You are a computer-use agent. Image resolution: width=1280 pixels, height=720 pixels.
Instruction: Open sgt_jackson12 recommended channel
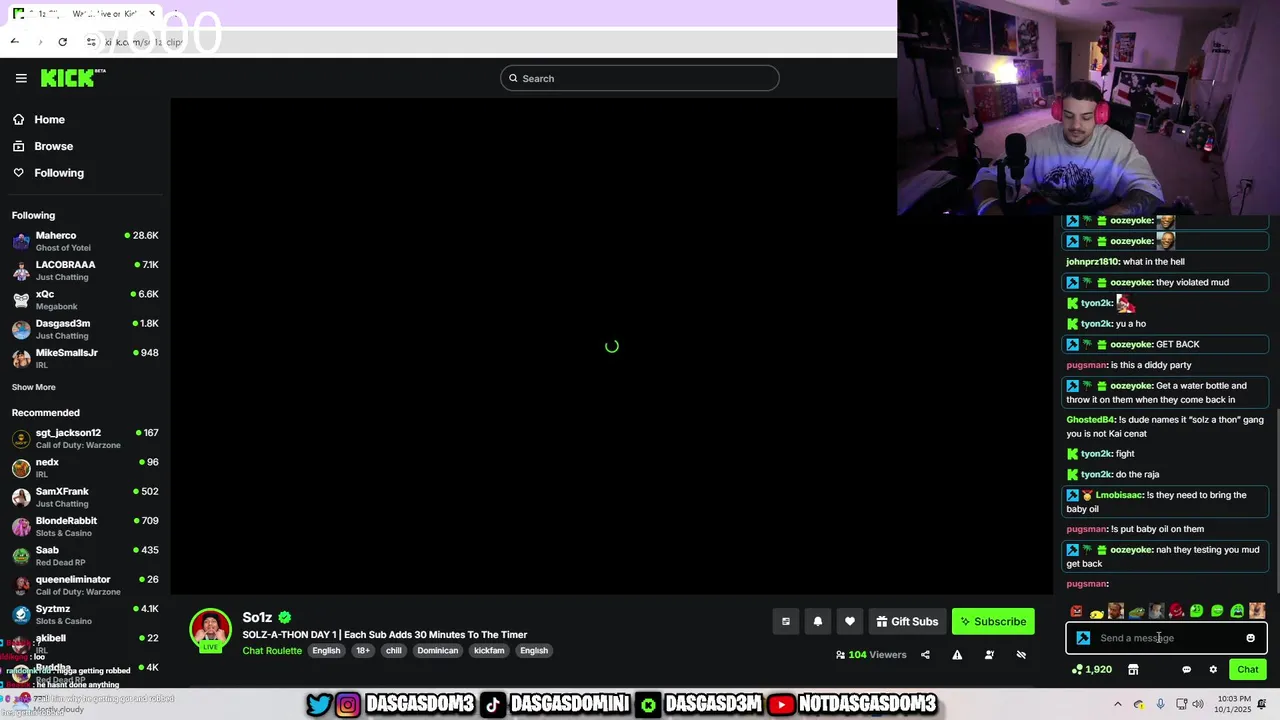[85, 438]
